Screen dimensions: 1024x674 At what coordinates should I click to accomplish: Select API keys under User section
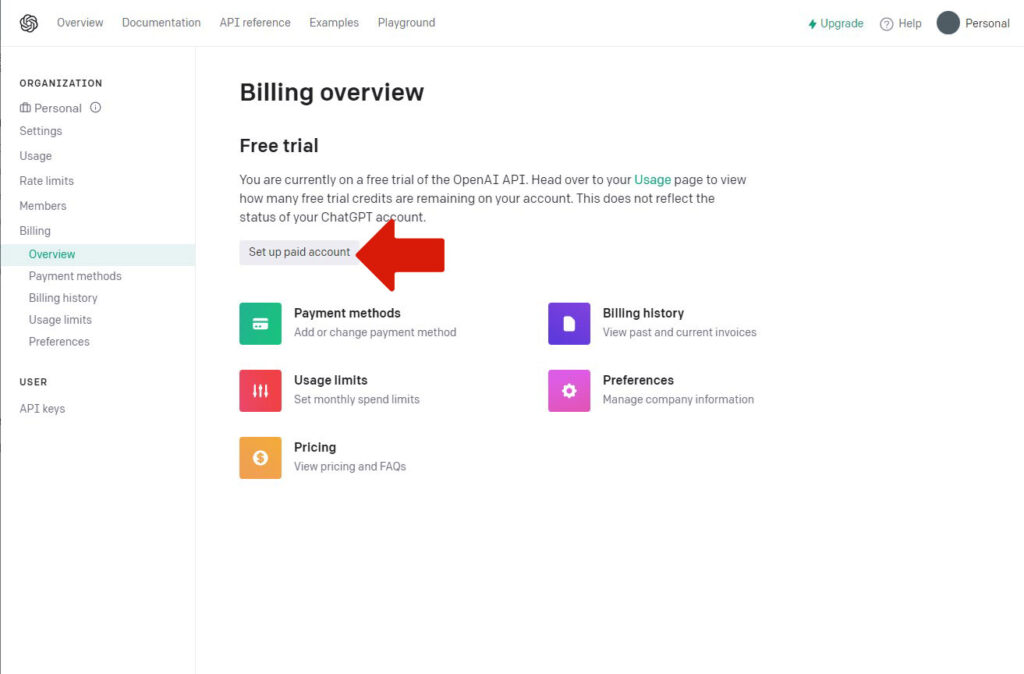[42, 409]
